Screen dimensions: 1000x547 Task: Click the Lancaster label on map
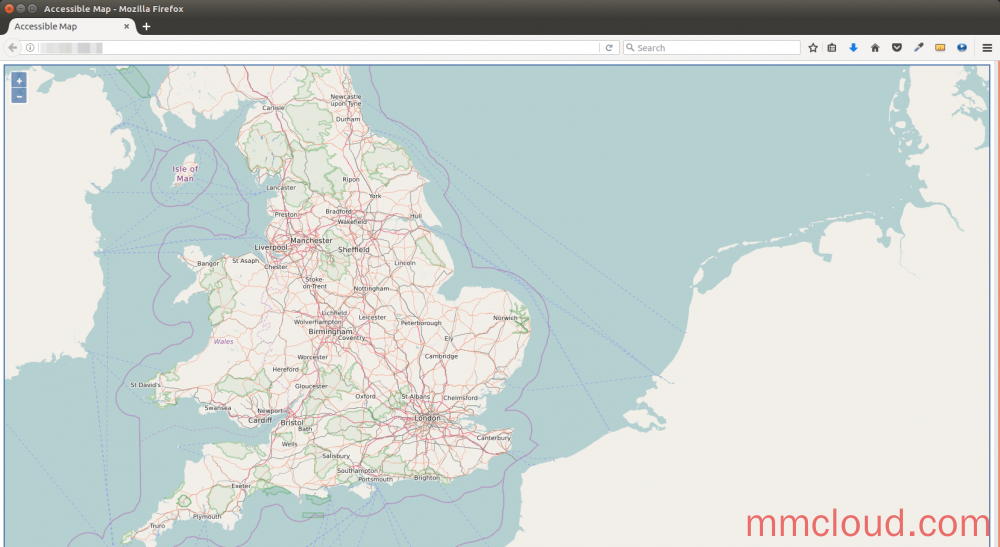(x=281, y=187)
